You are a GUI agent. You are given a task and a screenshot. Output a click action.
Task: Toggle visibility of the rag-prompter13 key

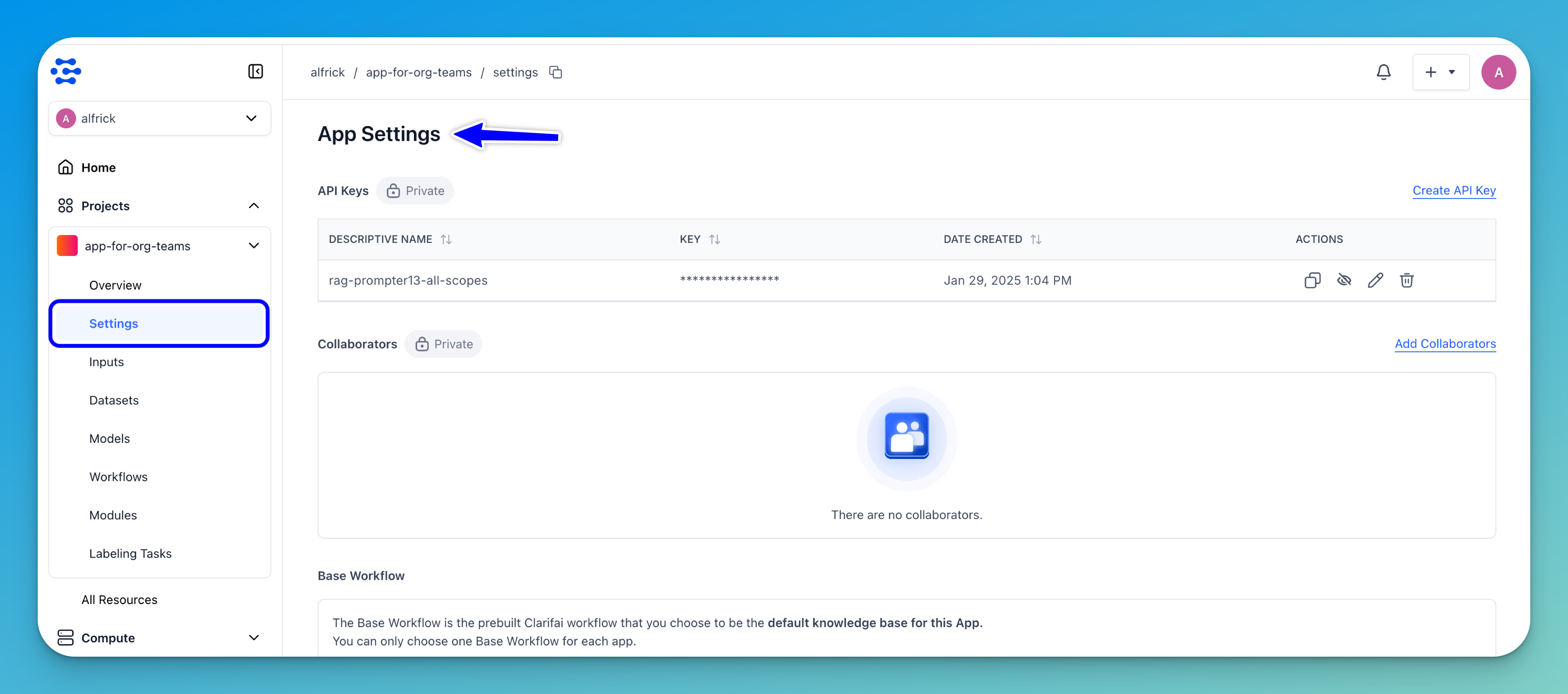click(x=1344, y=280)
